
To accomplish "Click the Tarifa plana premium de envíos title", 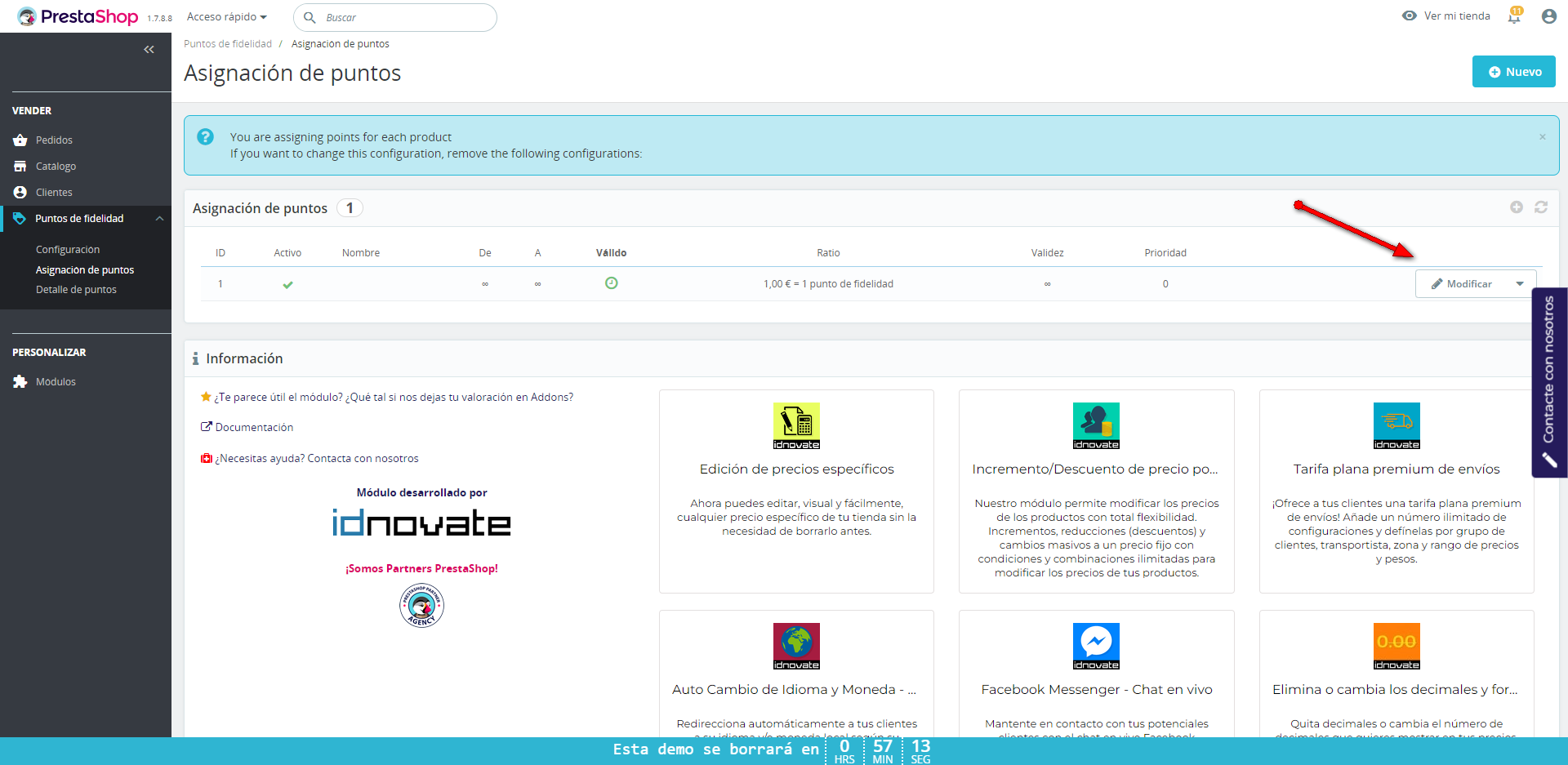I will (x=1396, y=469).
